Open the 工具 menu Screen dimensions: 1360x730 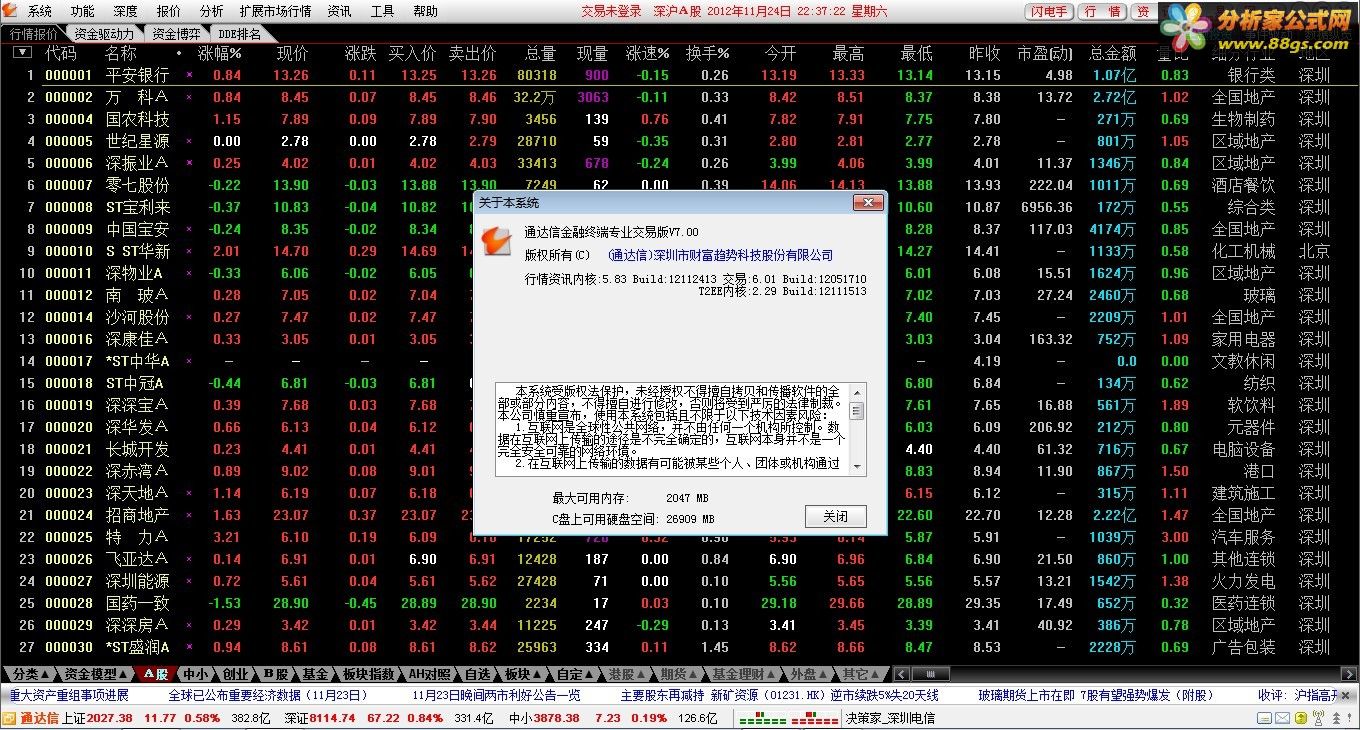pos(382,12)
